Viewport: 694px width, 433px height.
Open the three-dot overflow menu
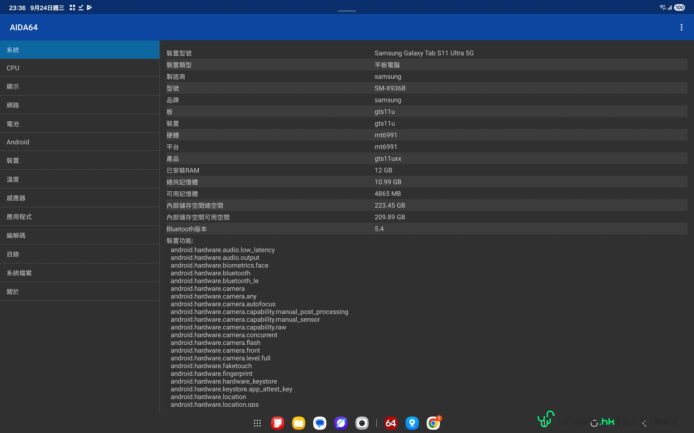(x=681, y=27)
